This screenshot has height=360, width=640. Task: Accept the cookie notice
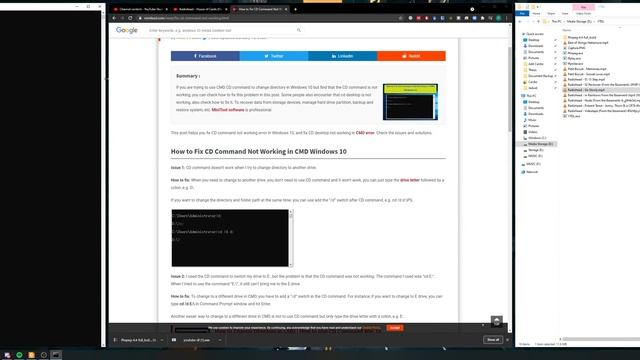coord(395,328)
